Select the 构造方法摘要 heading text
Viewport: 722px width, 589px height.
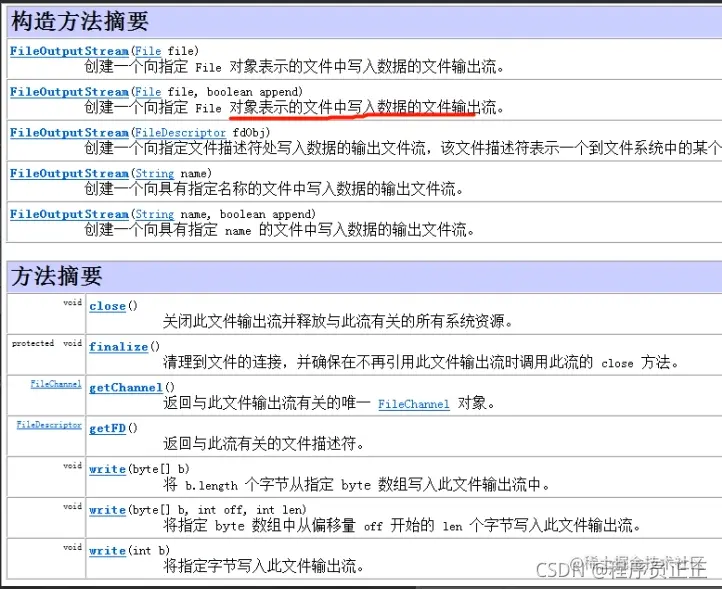[80, 21]
